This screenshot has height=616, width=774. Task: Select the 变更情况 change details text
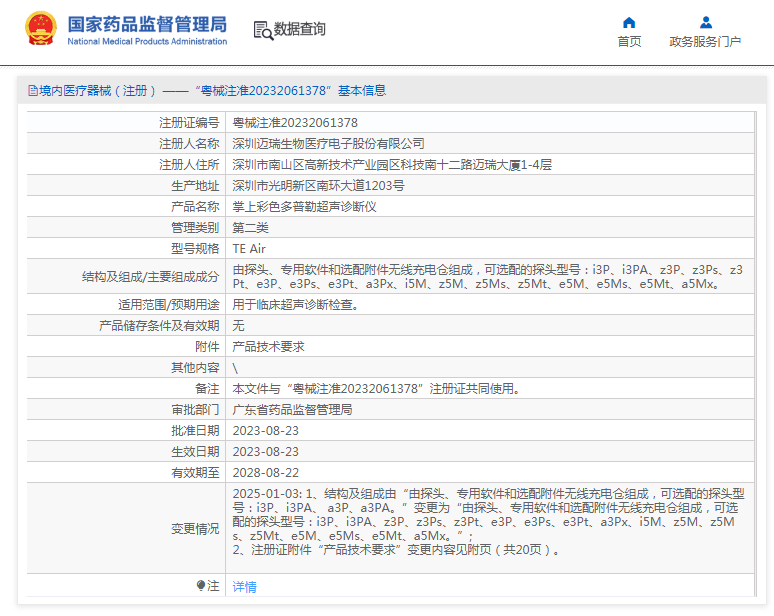click(488, 522)
